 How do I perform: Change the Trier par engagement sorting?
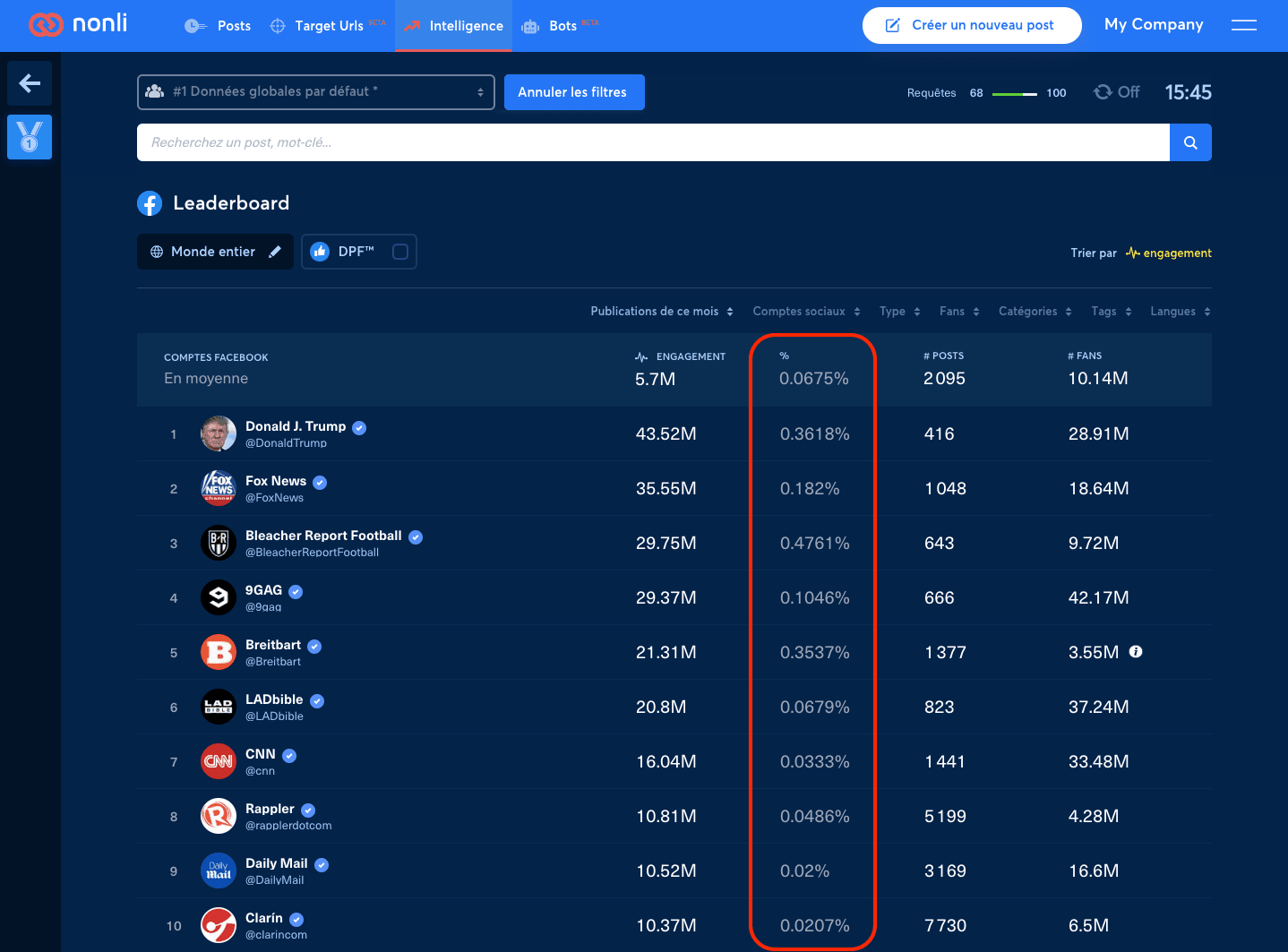coord(1169,253)
